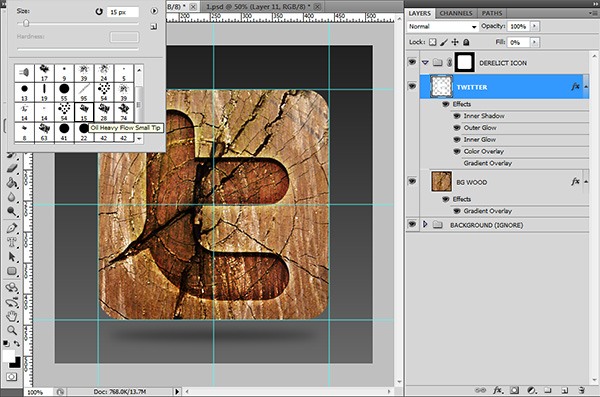
Task: Select the TWITTER layer Gradient Overlay effect
Action: pyautogui.click(x=488, y=163)
